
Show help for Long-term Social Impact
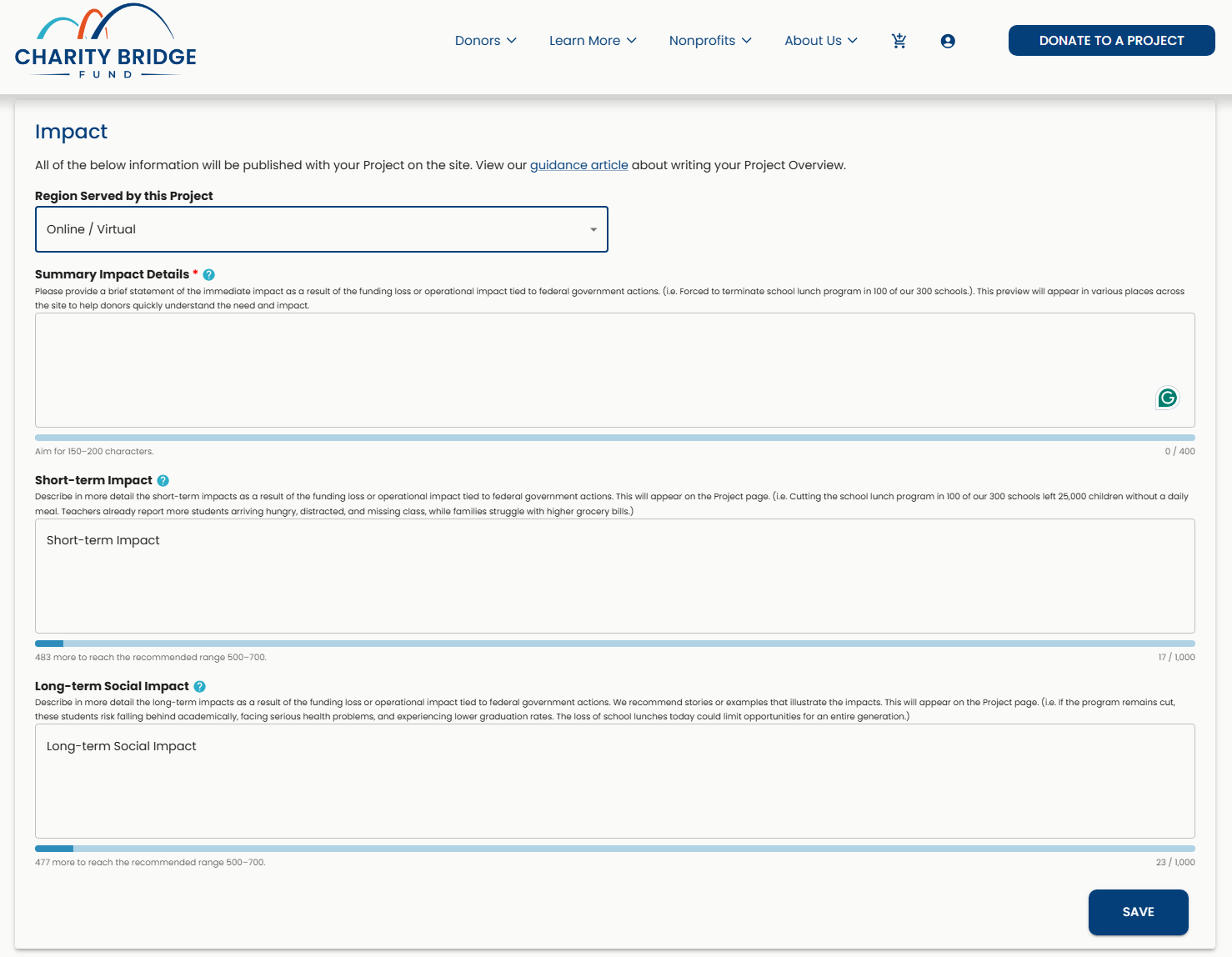[x=200, y=686]
